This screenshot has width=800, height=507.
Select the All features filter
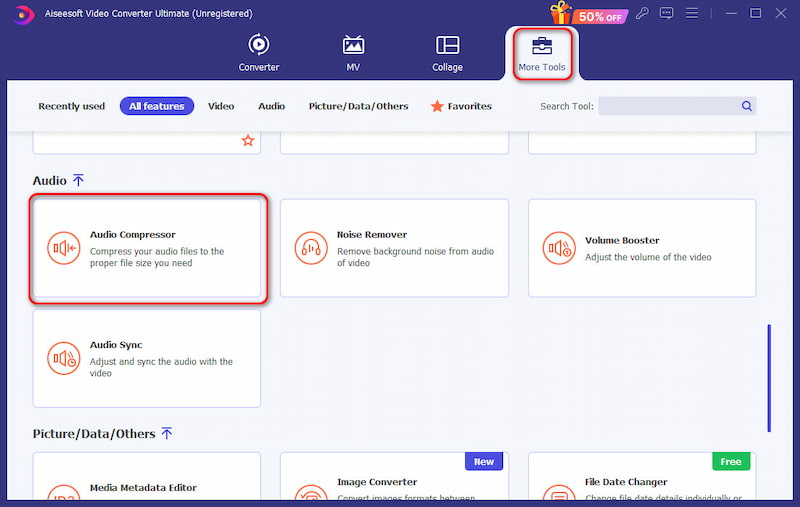[157, 106]
